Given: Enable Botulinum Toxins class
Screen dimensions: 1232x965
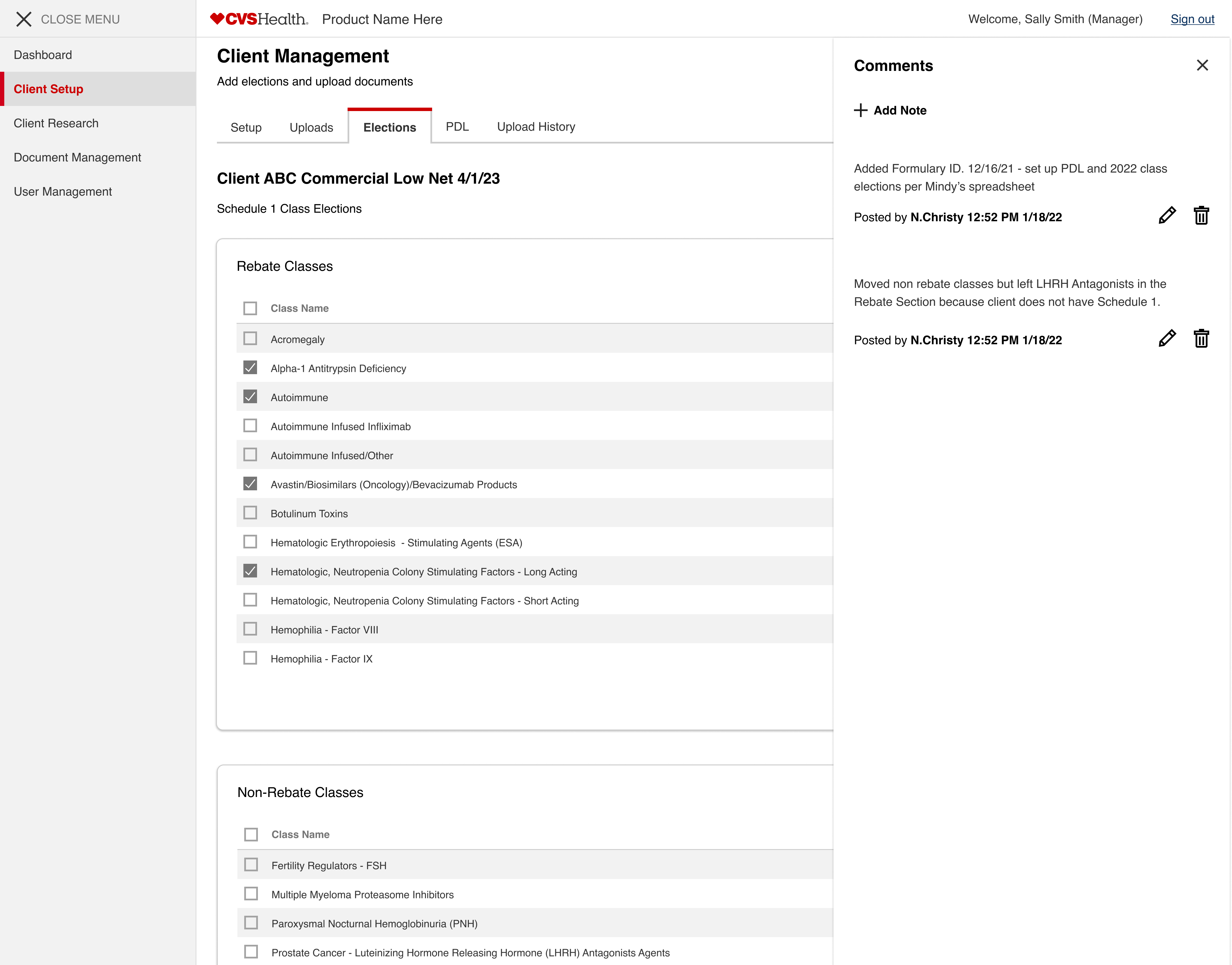Looking at the screenshot, I should click(250, 513).
